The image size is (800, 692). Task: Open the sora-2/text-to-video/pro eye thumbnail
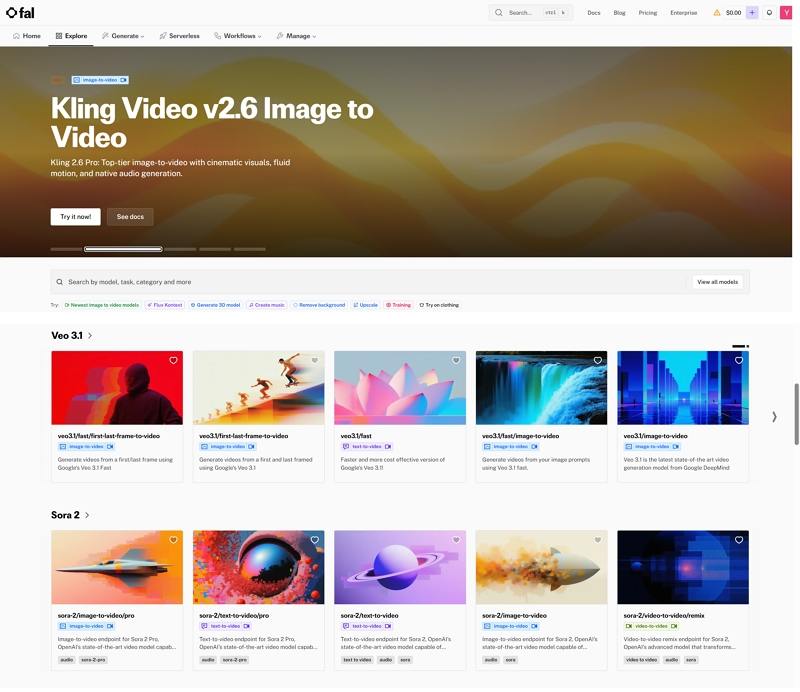click(259, 567)
